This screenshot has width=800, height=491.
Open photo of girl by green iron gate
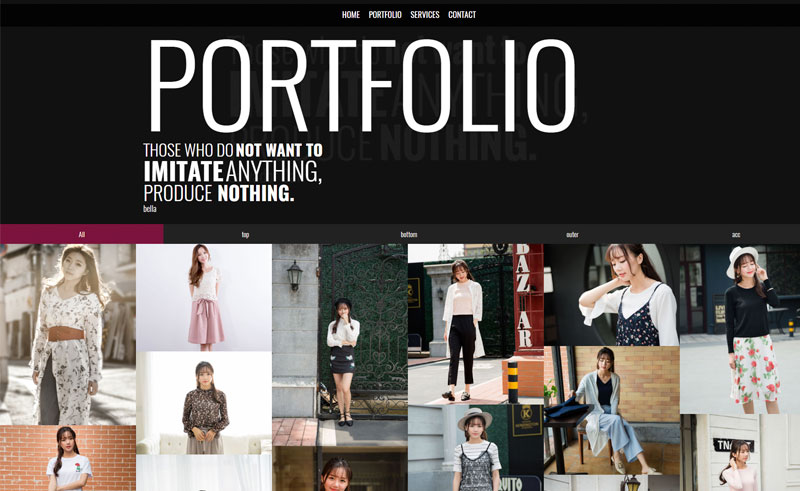(340, 345)
